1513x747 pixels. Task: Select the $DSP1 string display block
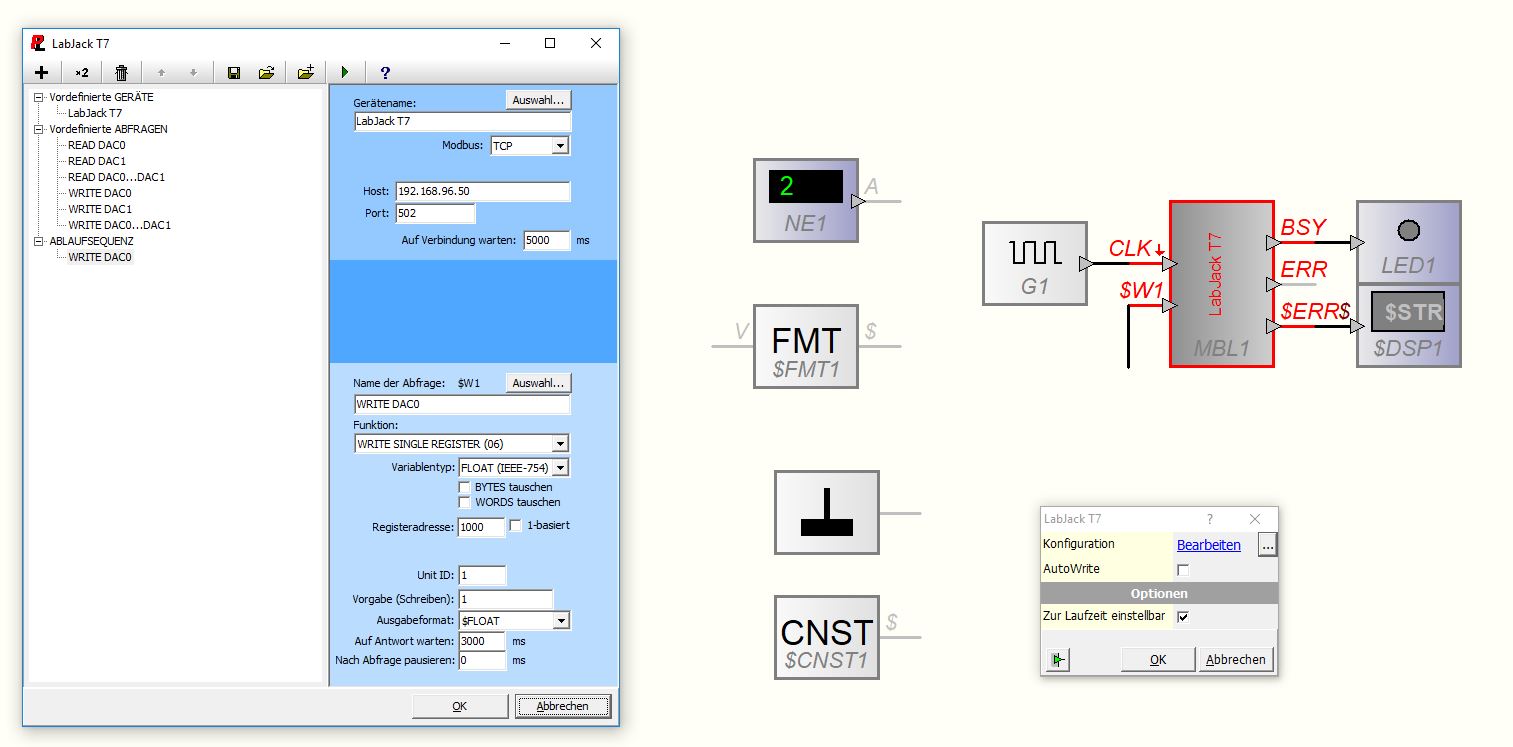(1408, 326)
